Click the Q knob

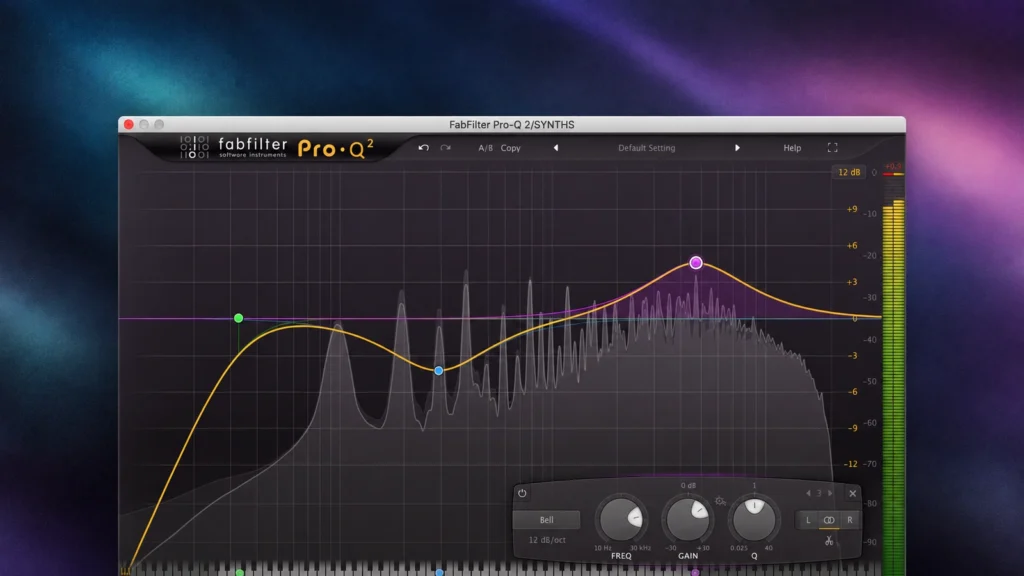tap(754, 519)
